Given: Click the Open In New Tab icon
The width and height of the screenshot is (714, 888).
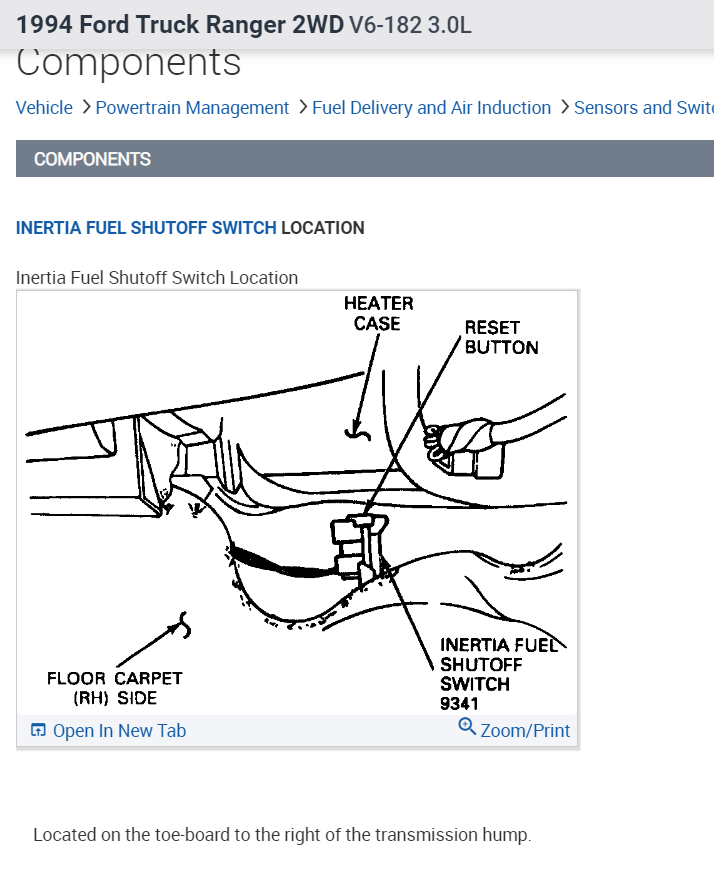Looking at the screenshot, I should (38, 731).
